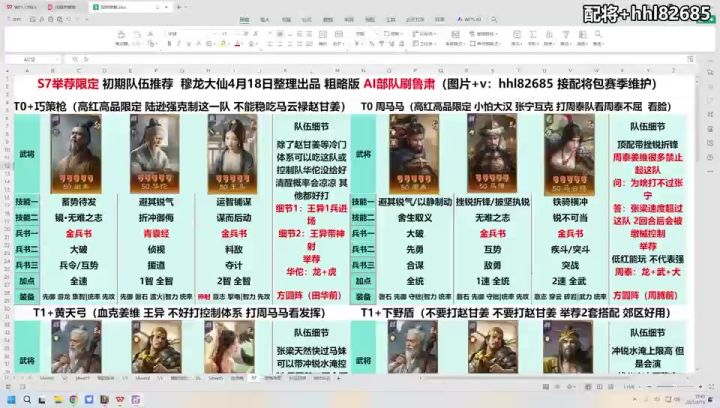The height and width of the screenshot is (408, 720).
Task: Open the font name dropdown
Action: click(x=214, y=34)
